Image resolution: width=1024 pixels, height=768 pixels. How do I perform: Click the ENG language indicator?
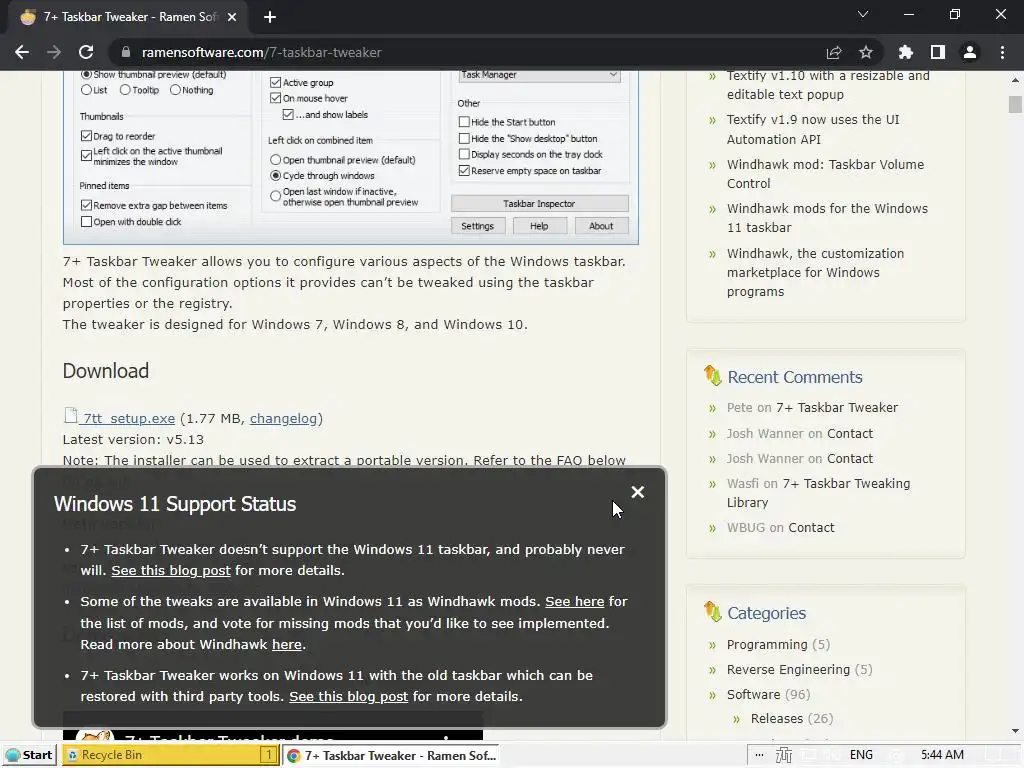click(861, 755)
